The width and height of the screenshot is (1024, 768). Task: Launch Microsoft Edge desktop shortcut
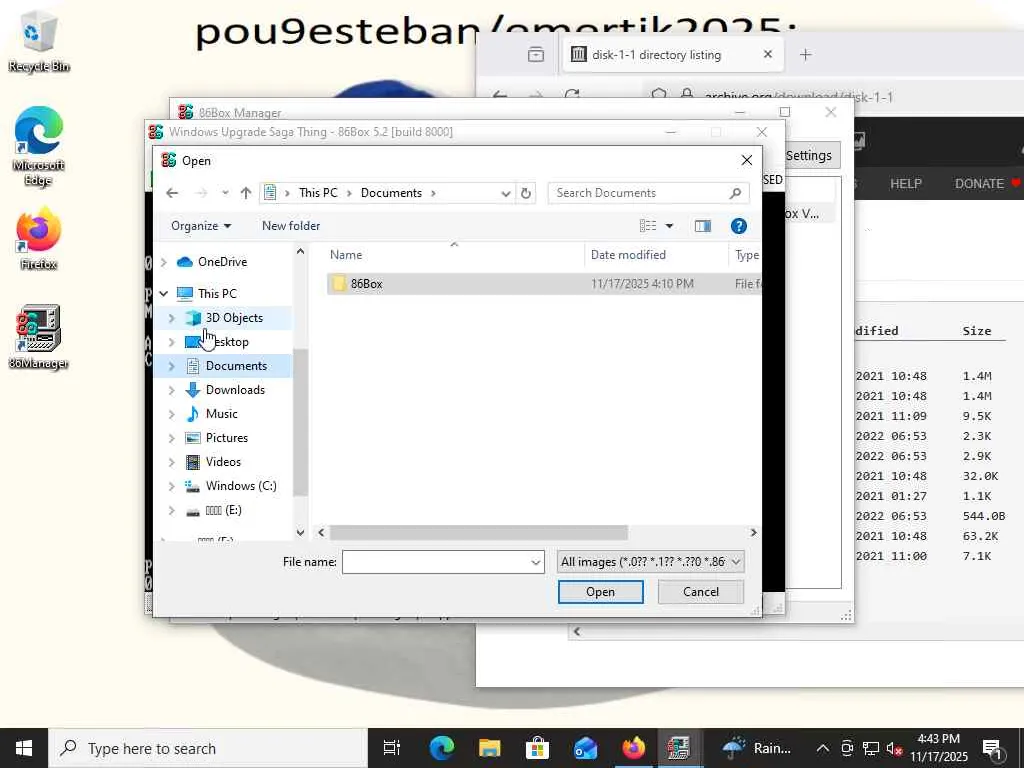pyautogui.click(x=39, y=146)
